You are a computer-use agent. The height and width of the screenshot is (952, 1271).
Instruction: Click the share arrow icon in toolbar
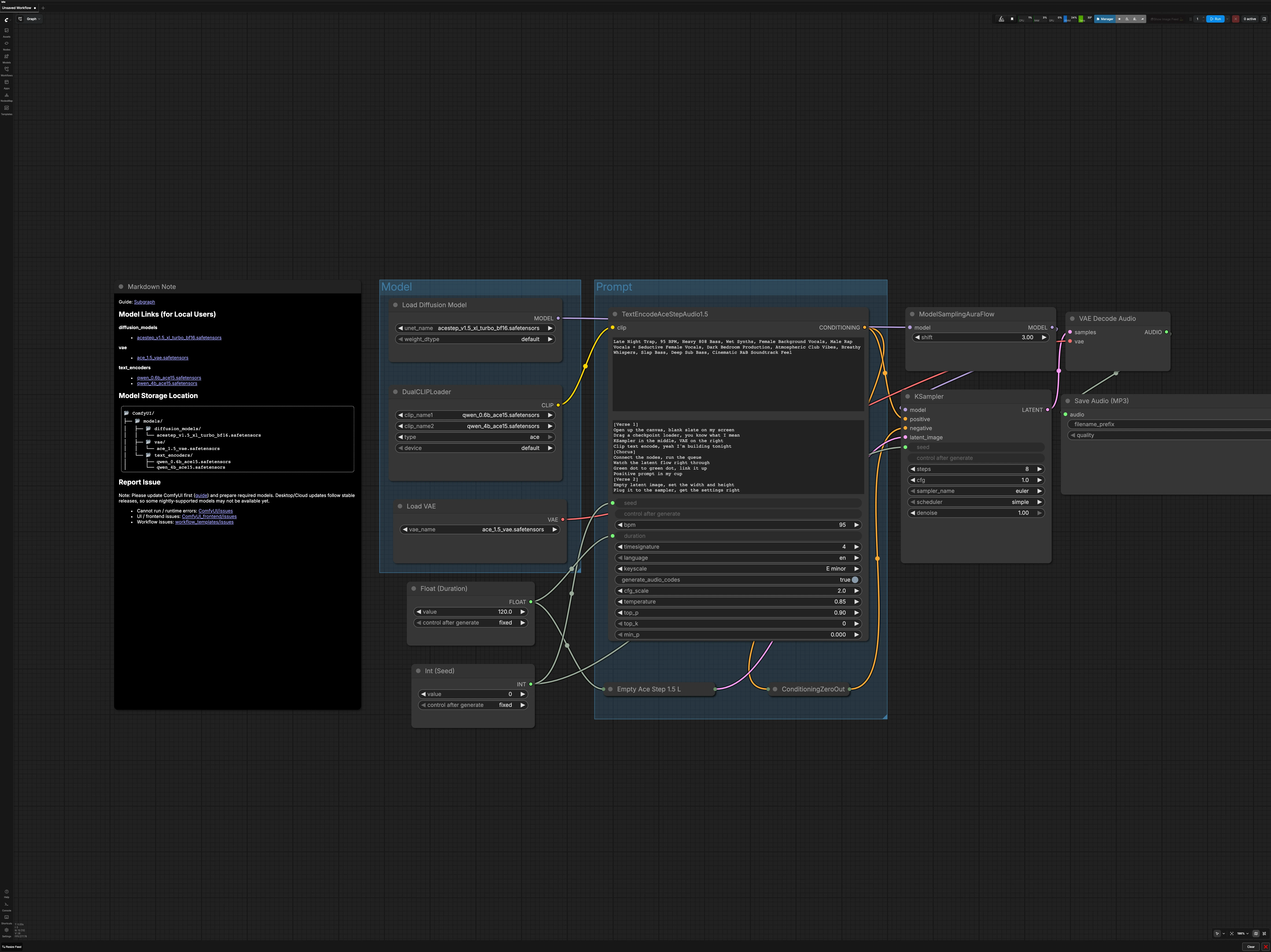(x=1142, y=19)
